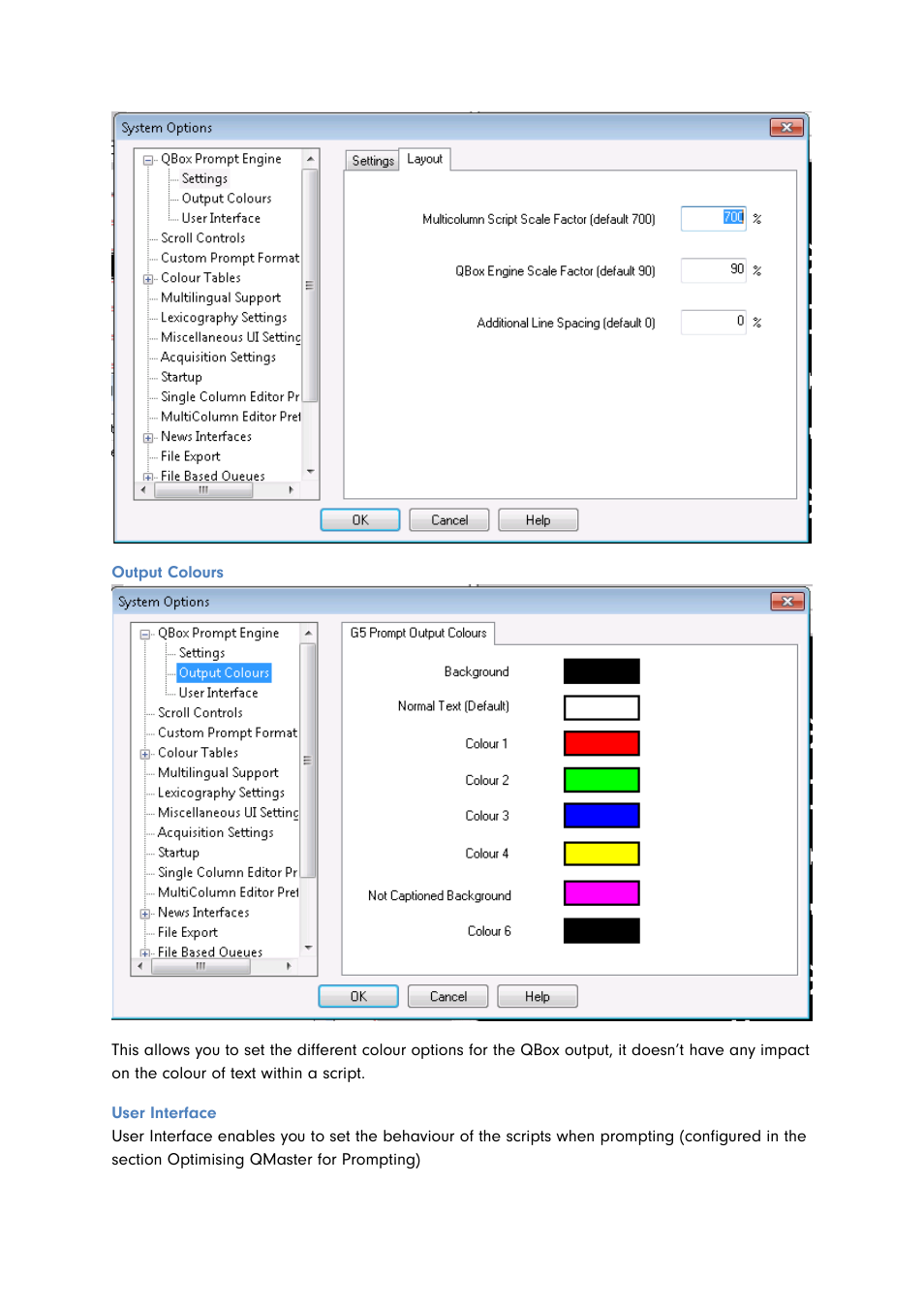924x1308 pixels.
Task: Select Startup in upper dialog tree
Action: [181, 377]
